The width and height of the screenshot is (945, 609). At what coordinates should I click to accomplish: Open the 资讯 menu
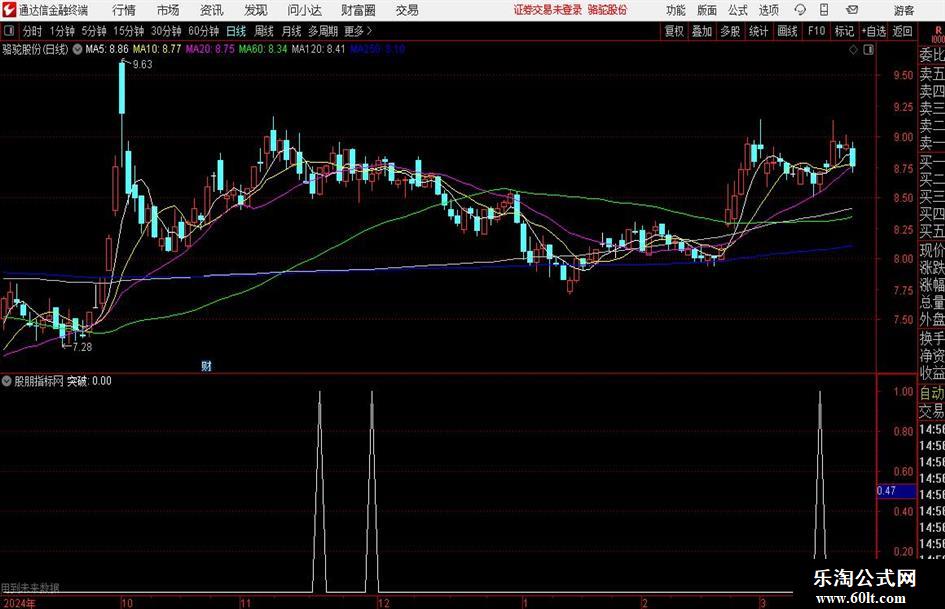(x=212, y=10)
